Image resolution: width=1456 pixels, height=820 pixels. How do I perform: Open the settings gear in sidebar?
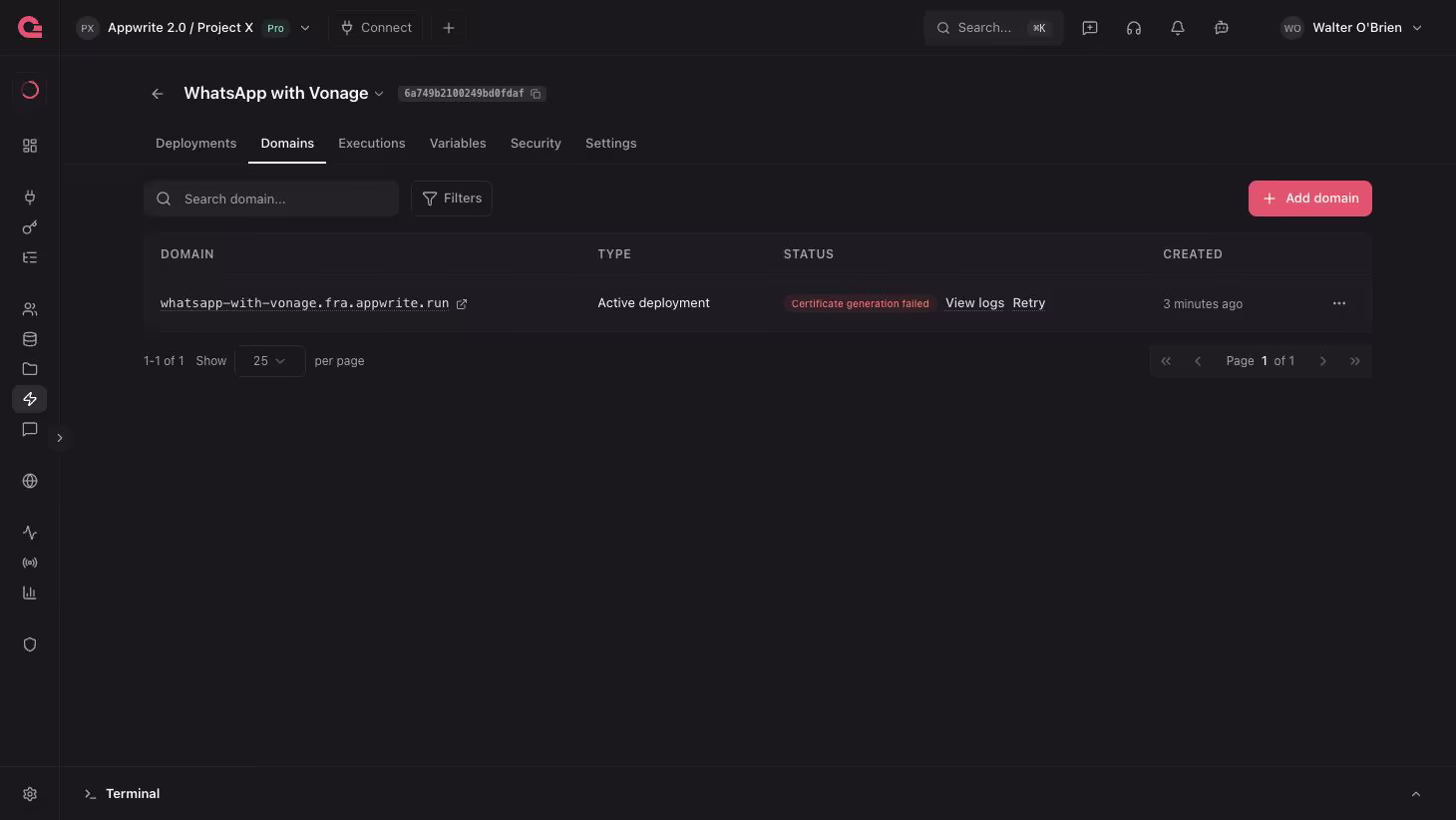pyautogui.click(x=30, y=794)
